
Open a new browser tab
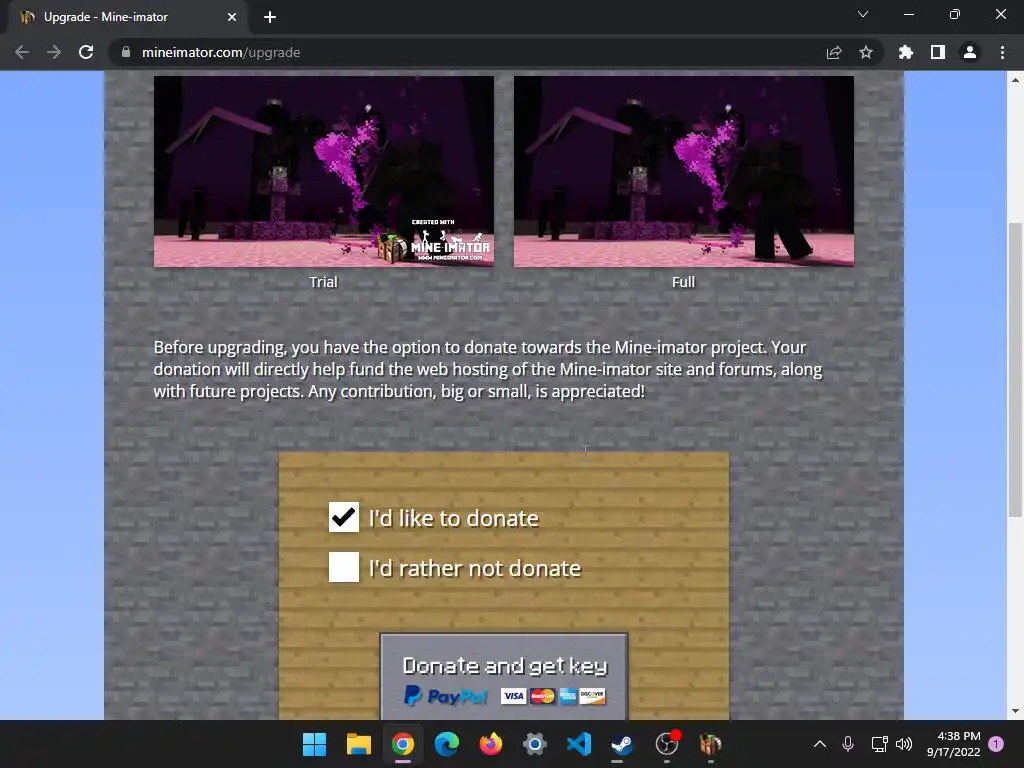pyautogui.click(x=270, y=17)
